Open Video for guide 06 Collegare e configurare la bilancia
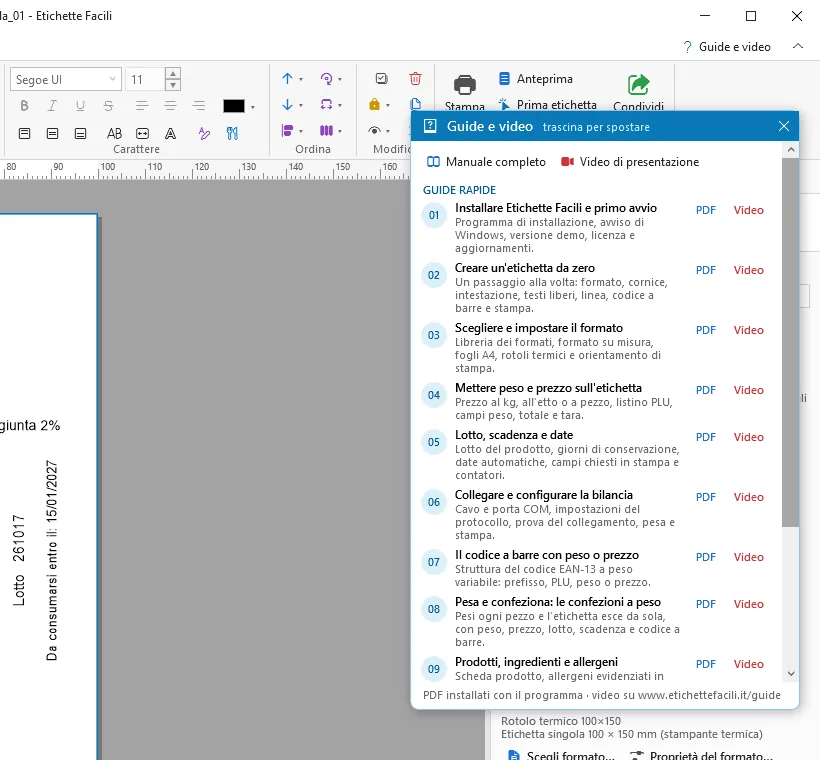 748,497
